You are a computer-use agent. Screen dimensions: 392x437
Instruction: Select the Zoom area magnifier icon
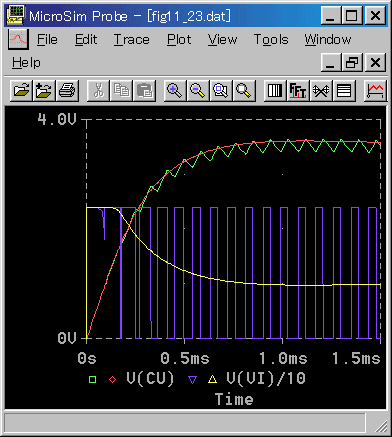tap(221, 90)
